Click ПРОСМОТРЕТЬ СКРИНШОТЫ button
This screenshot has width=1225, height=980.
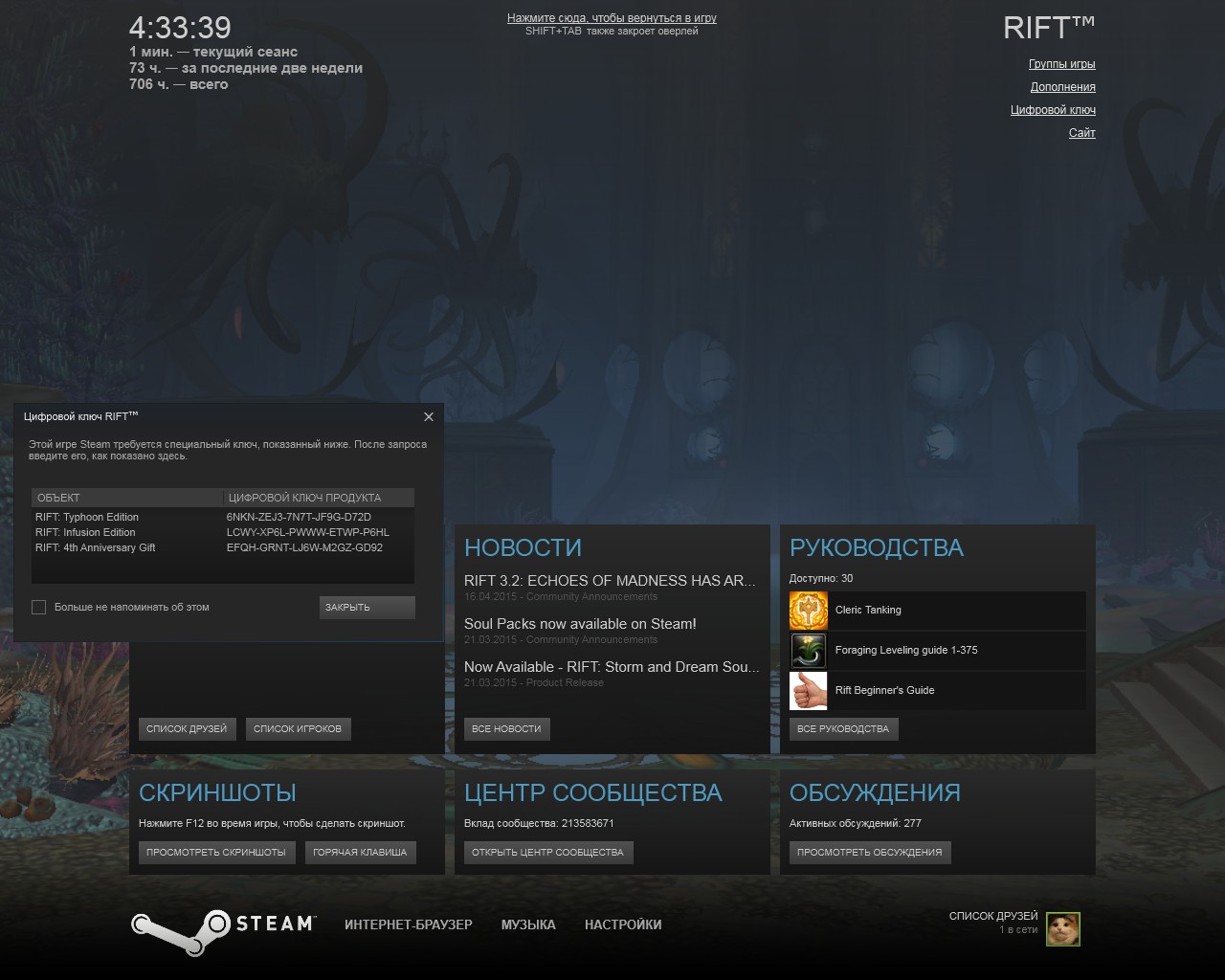[216, 853]
